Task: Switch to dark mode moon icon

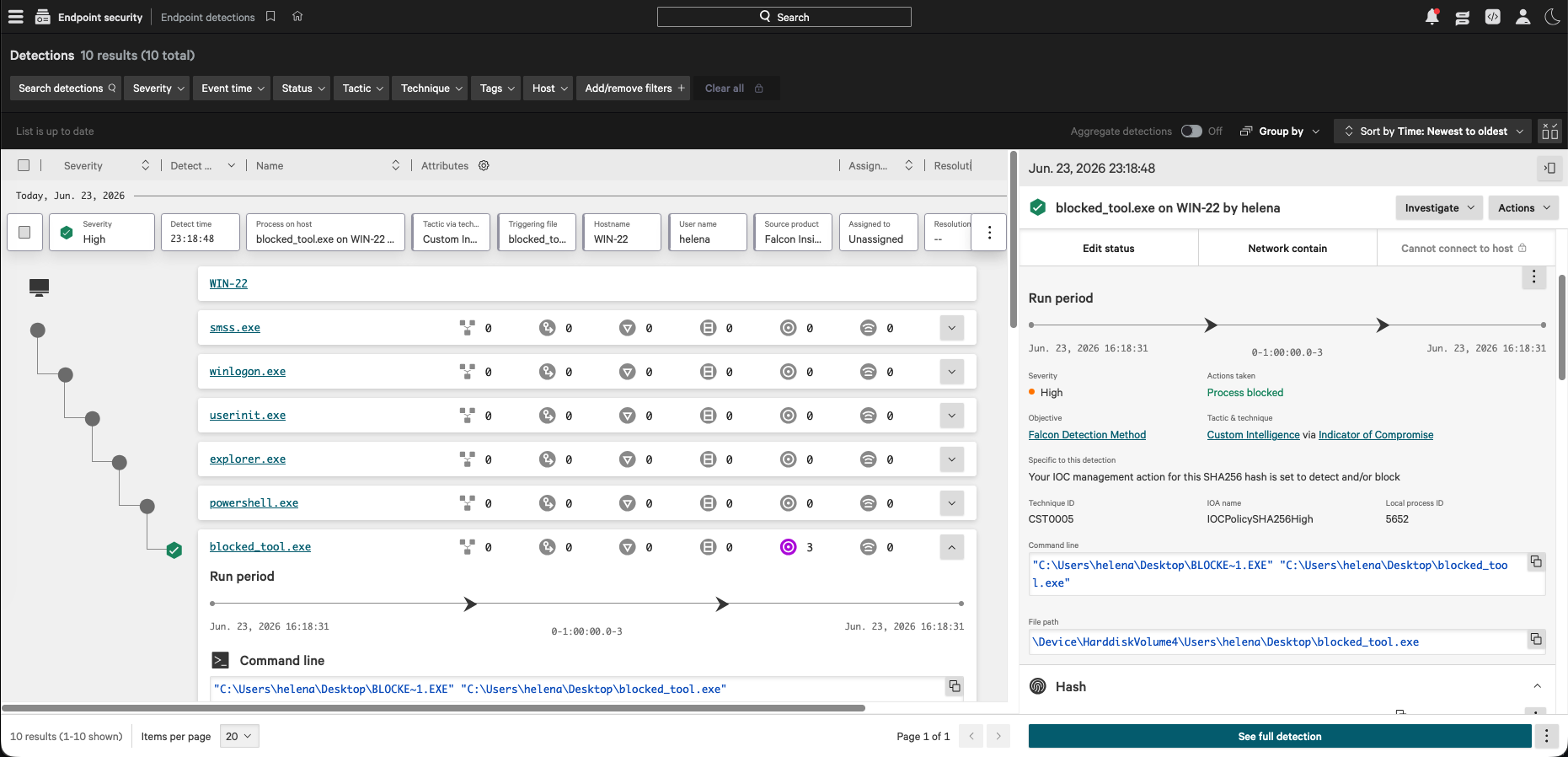Action: (1552, 17)
